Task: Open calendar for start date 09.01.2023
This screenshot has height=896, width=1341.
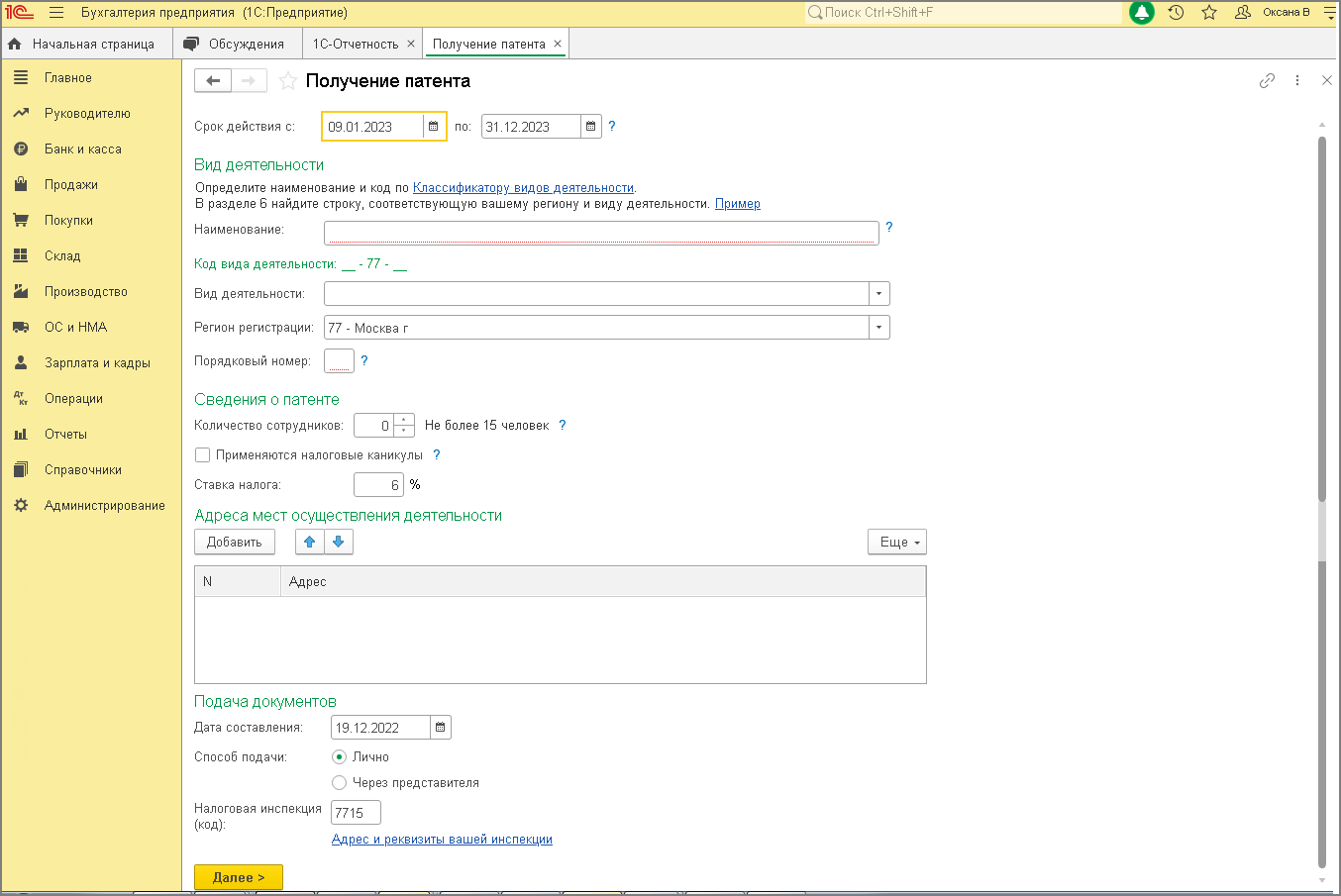Action: [434, 127]
